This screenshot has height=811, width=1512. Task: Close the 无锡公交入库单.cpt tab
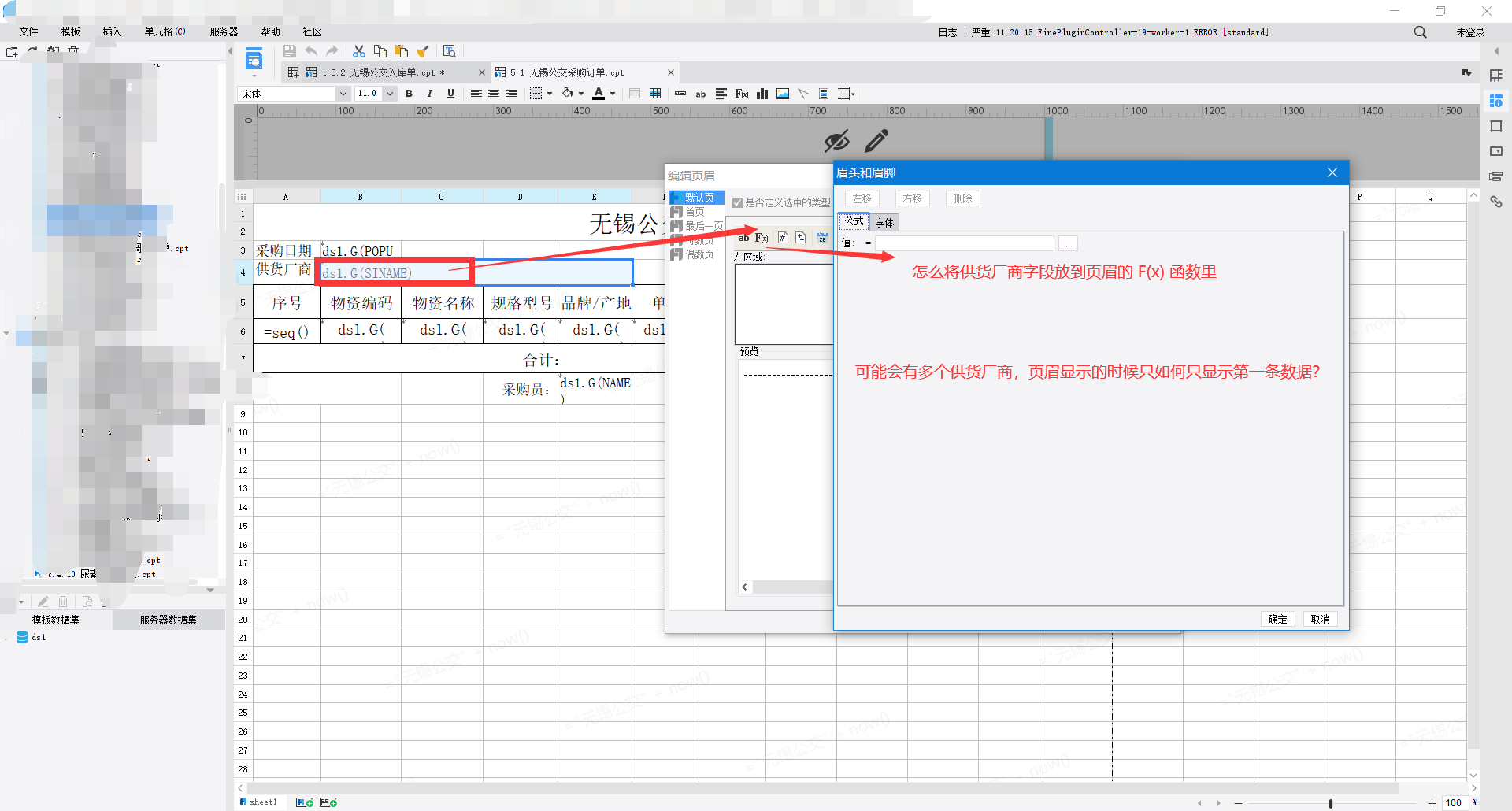[x=482, y=72]
